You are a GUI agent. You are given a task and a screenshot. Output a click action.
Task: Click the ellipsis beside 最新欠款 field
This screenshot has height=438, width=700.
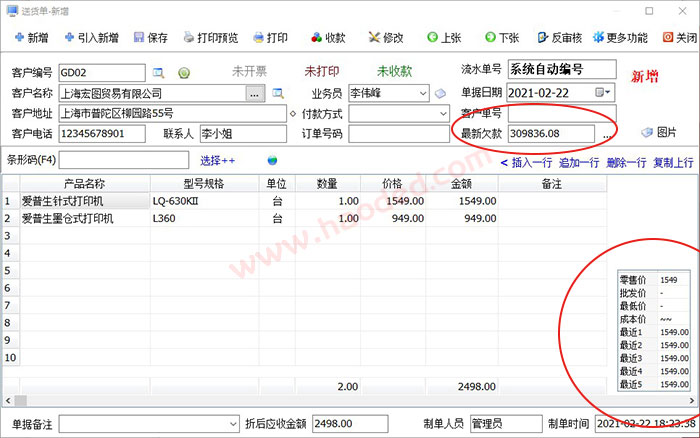(x=607, y=134)
